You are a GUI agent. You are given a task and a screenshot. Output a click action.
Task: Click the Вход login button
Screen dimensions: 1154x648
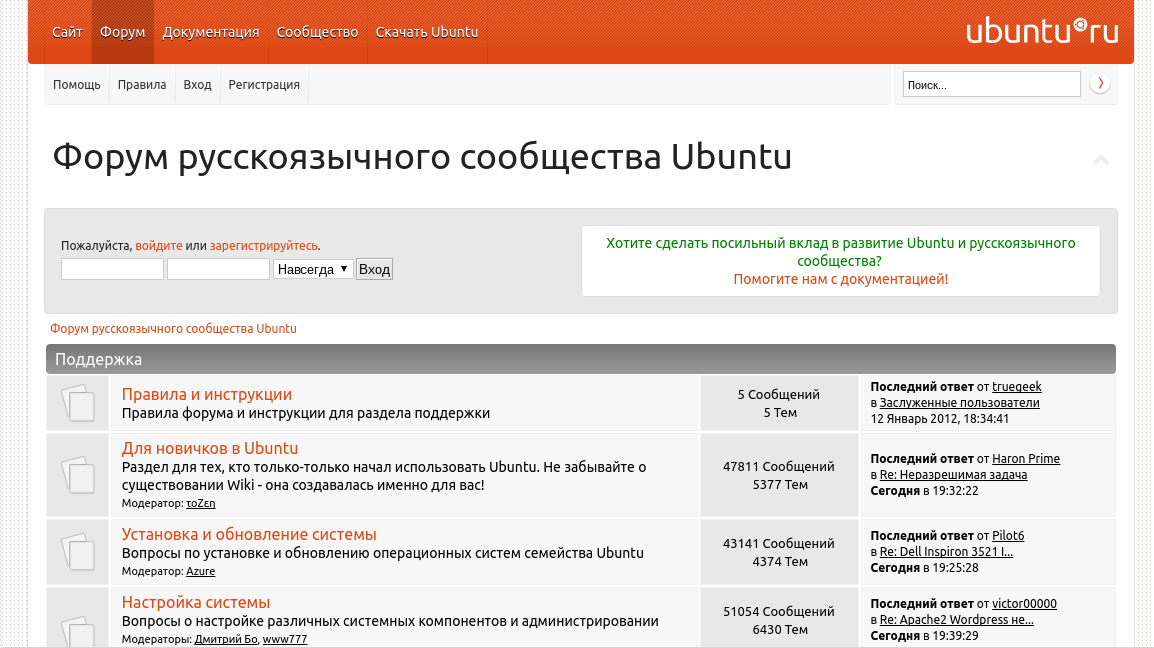[x=374, y=270]
